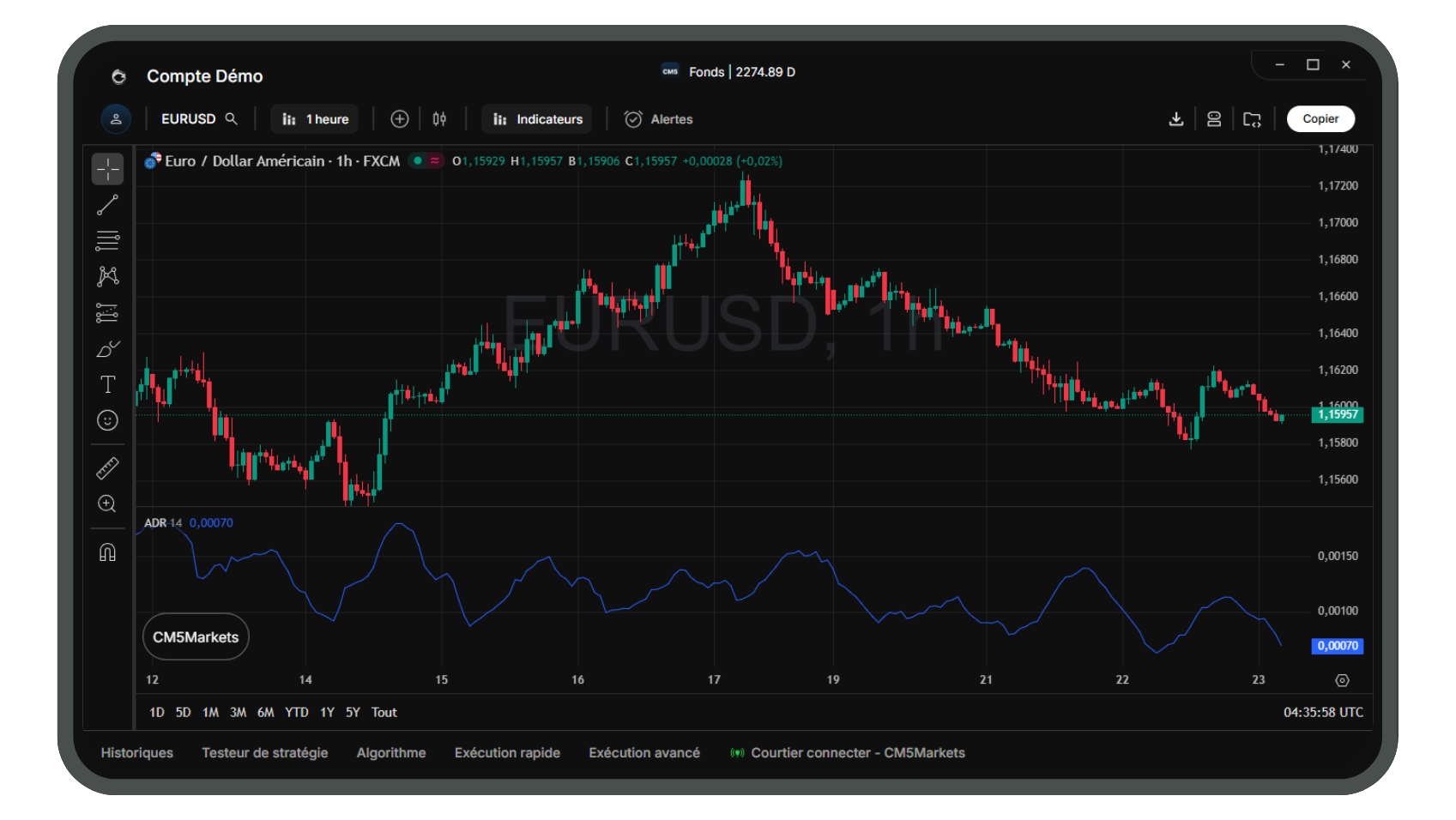
Task: Open Alertes settings
Action: tap(657, 118)
